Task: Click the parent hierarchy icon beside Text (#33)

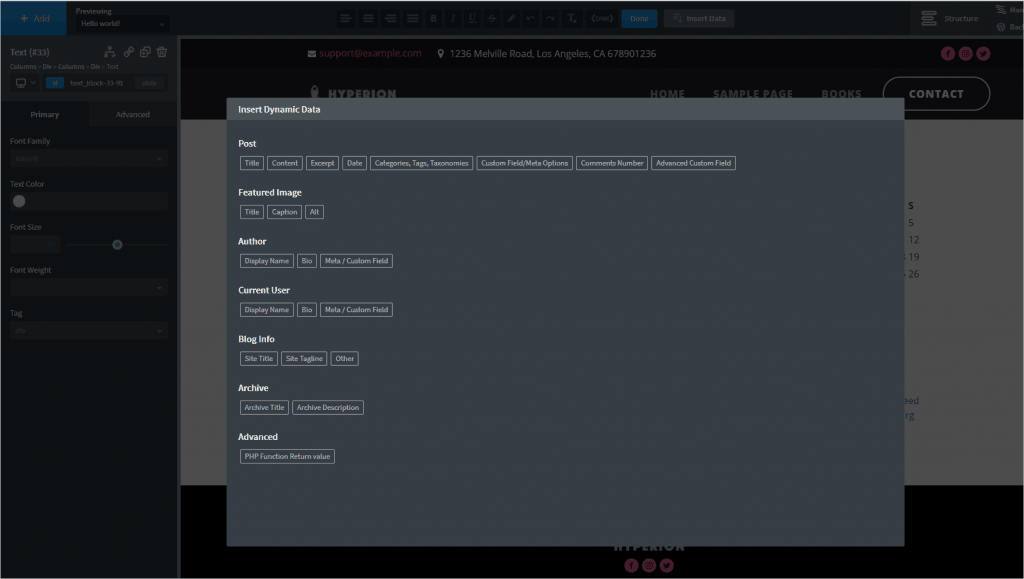Action: tap(110, 52)
